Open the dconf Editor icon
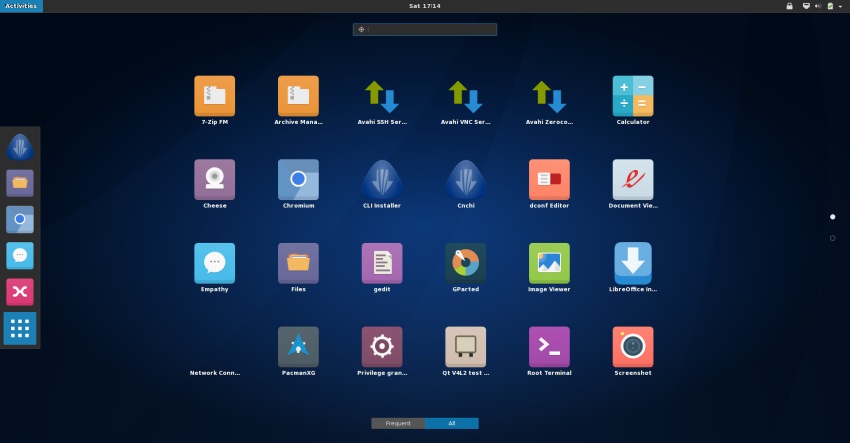Viewport: 850px width, 443px height. point(549,180)
